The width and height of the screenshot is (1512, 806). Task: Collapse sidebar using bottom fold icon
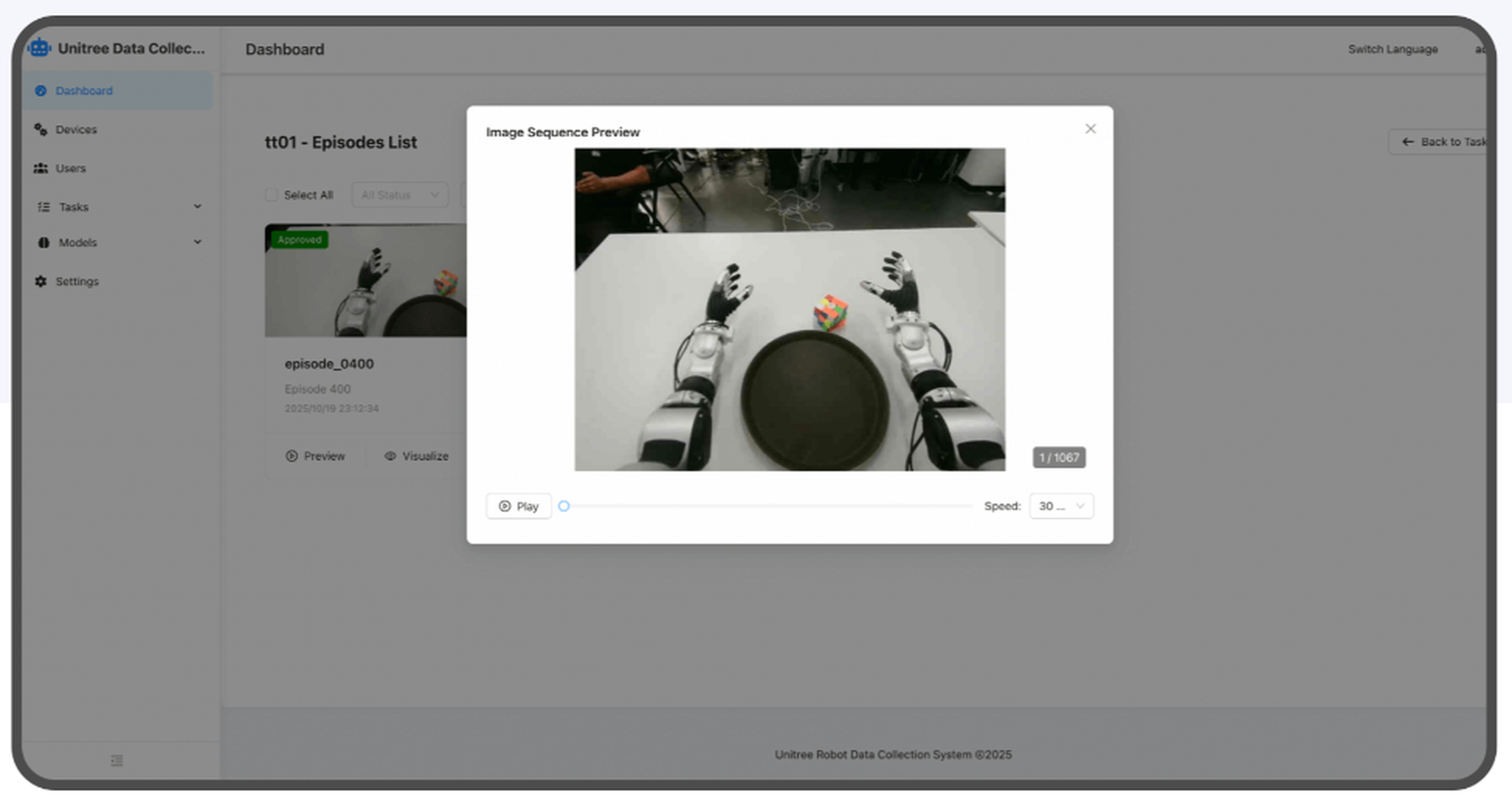click(x=117, y=760)
